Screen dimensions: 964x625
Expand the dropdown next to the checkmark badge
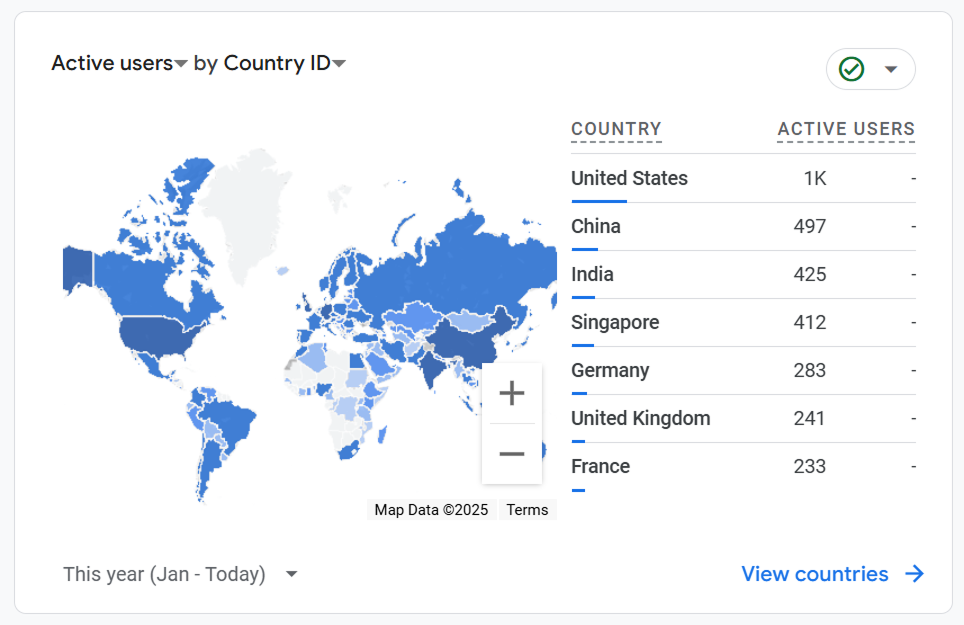(x=888, y=69)
